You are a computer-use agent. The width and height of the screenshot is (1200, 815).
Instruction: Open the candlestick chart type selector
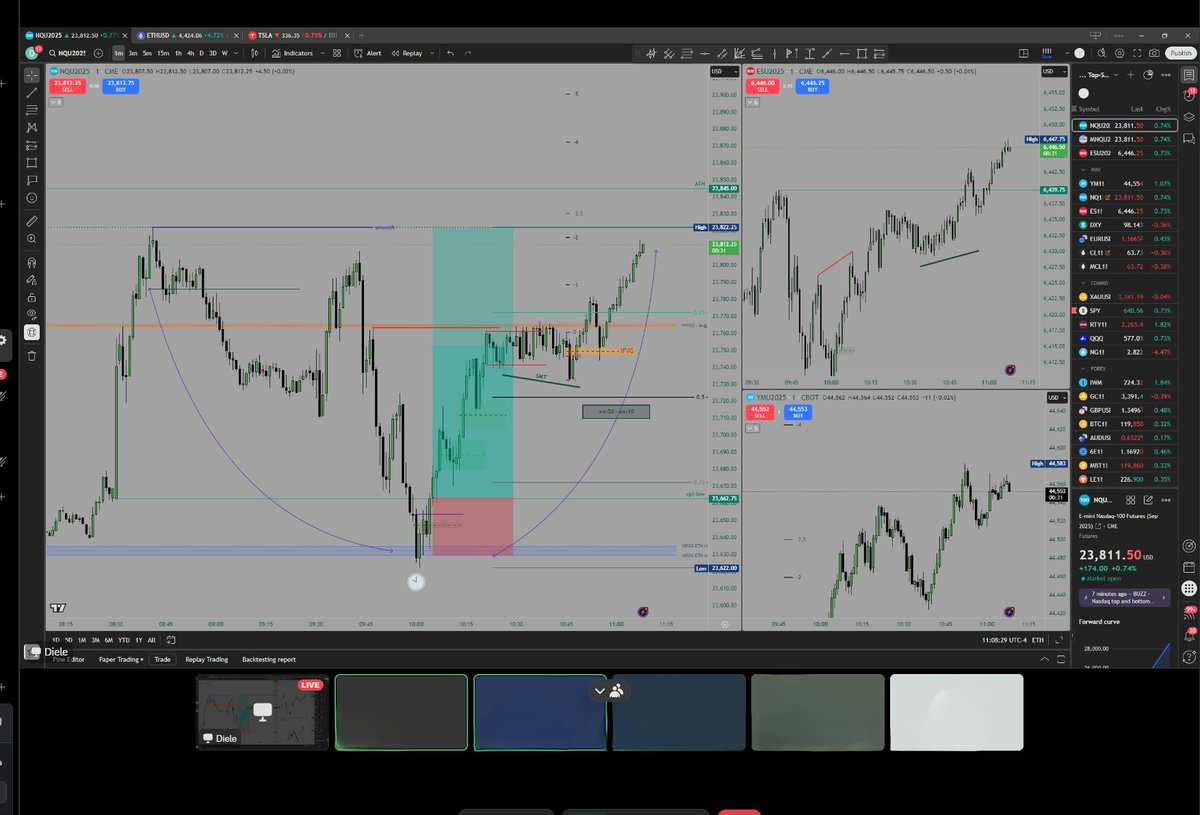tap(255, 53)
